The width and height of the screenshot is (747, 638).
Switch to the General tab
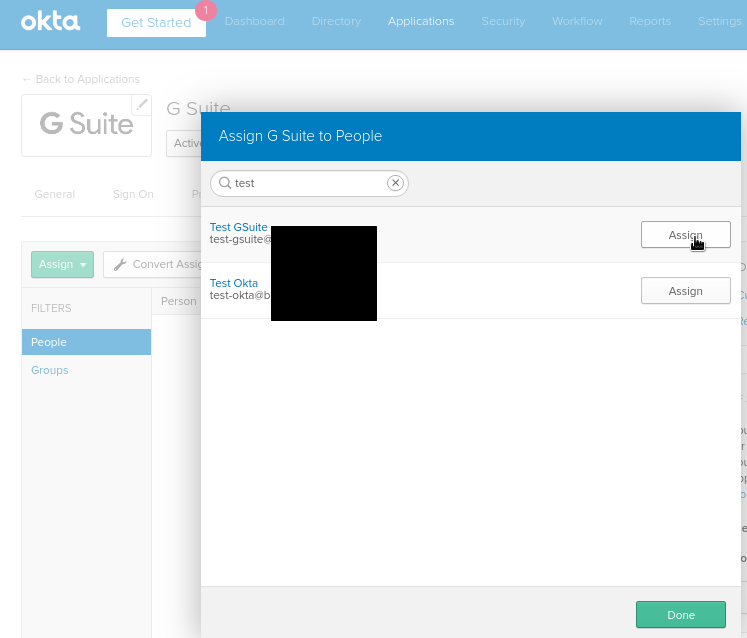55,194
